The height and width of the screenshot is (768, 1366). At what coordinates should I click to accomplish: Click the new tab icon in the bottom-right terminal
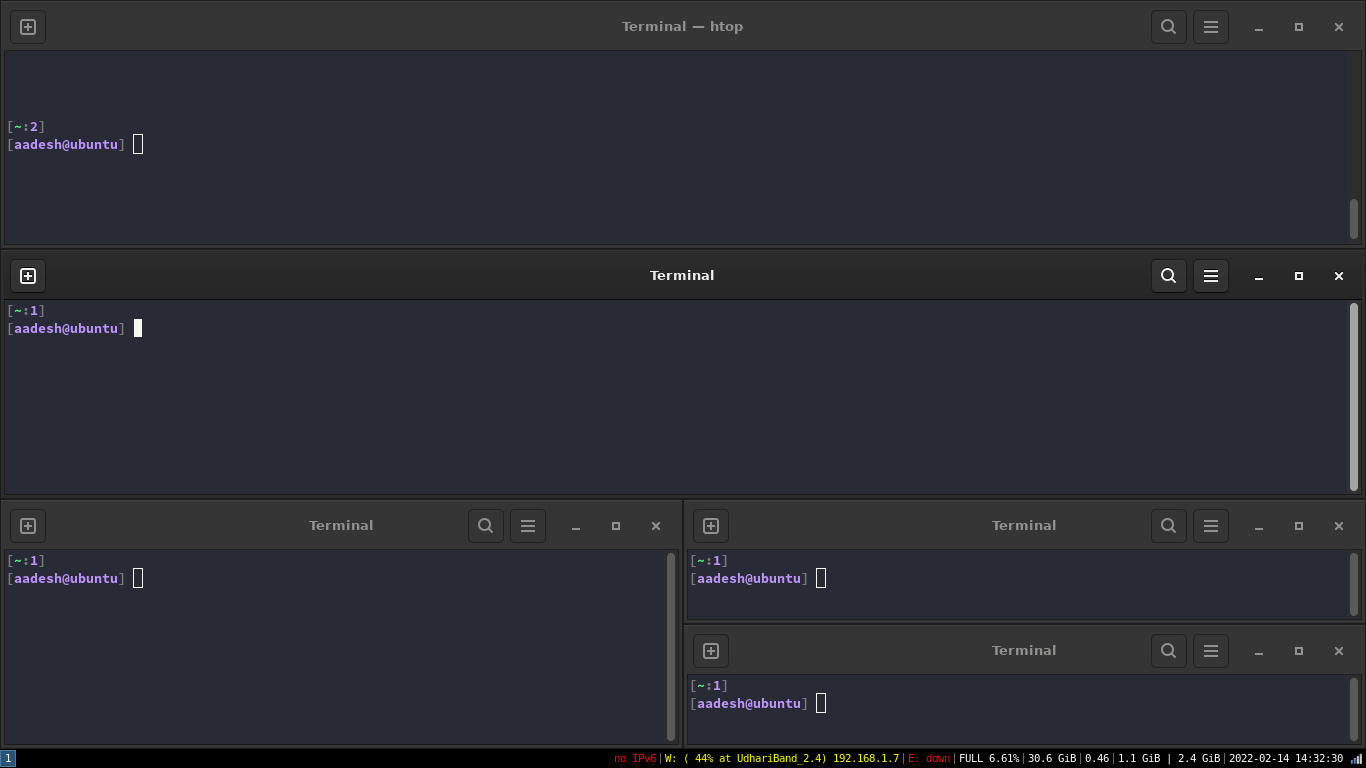coord(711,650)
